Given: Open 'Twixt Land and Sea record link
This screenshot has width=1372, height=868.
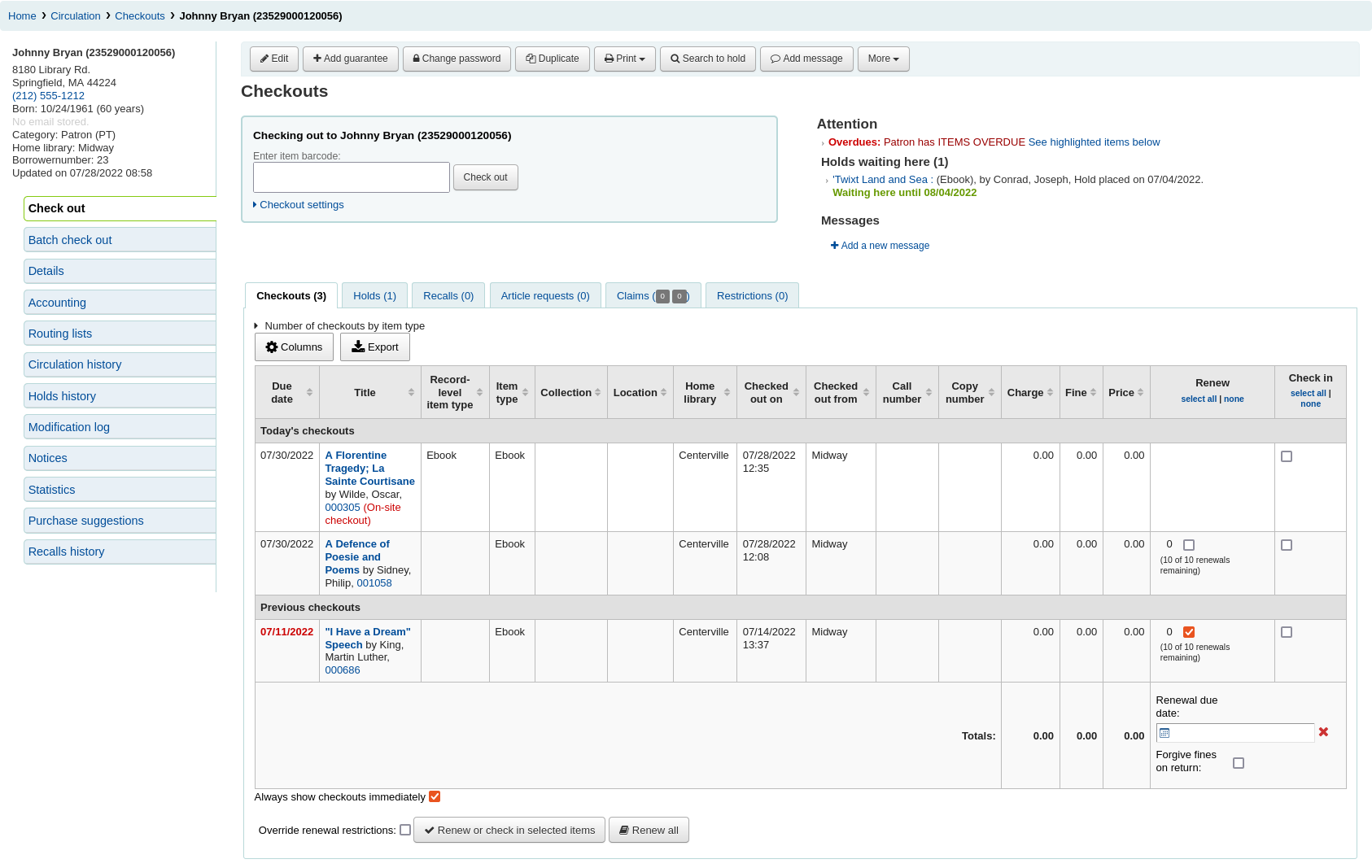Looking at the screenshot, I should click(x=881, y=179).
